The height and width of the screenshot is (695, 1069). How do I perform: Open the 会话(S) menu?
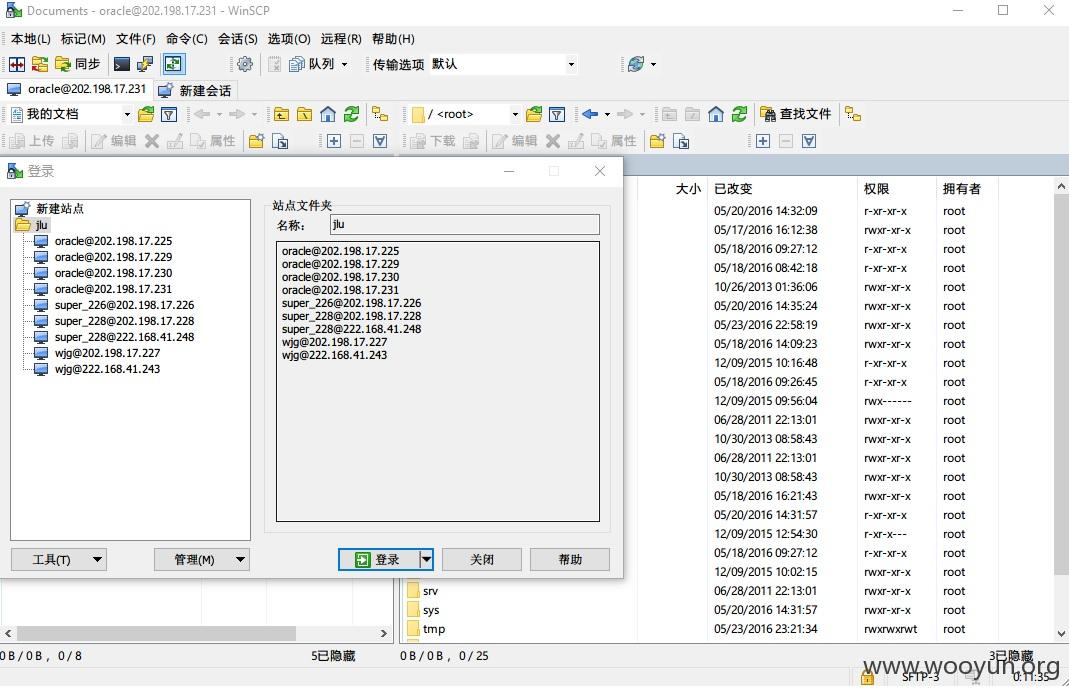pos(238,39)
